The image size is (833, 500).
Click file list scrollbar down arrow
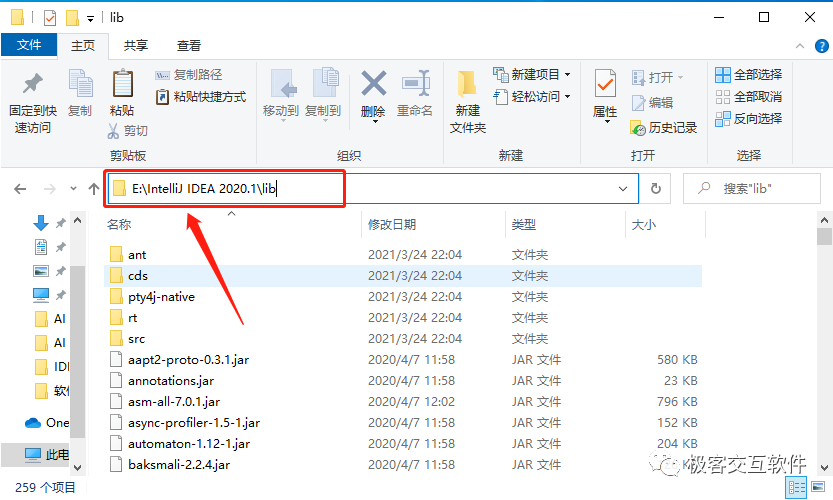point(824,468)
